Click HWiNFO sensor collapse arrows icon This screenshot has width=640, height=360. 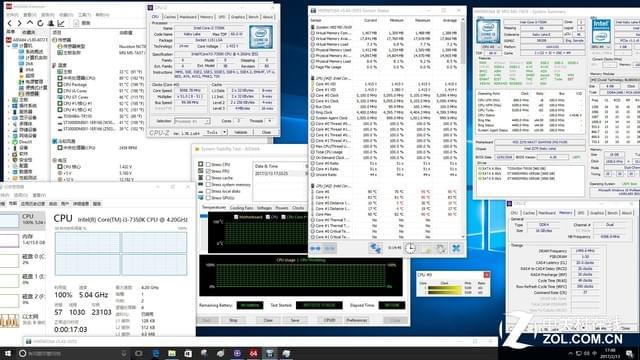pos(329,248)
